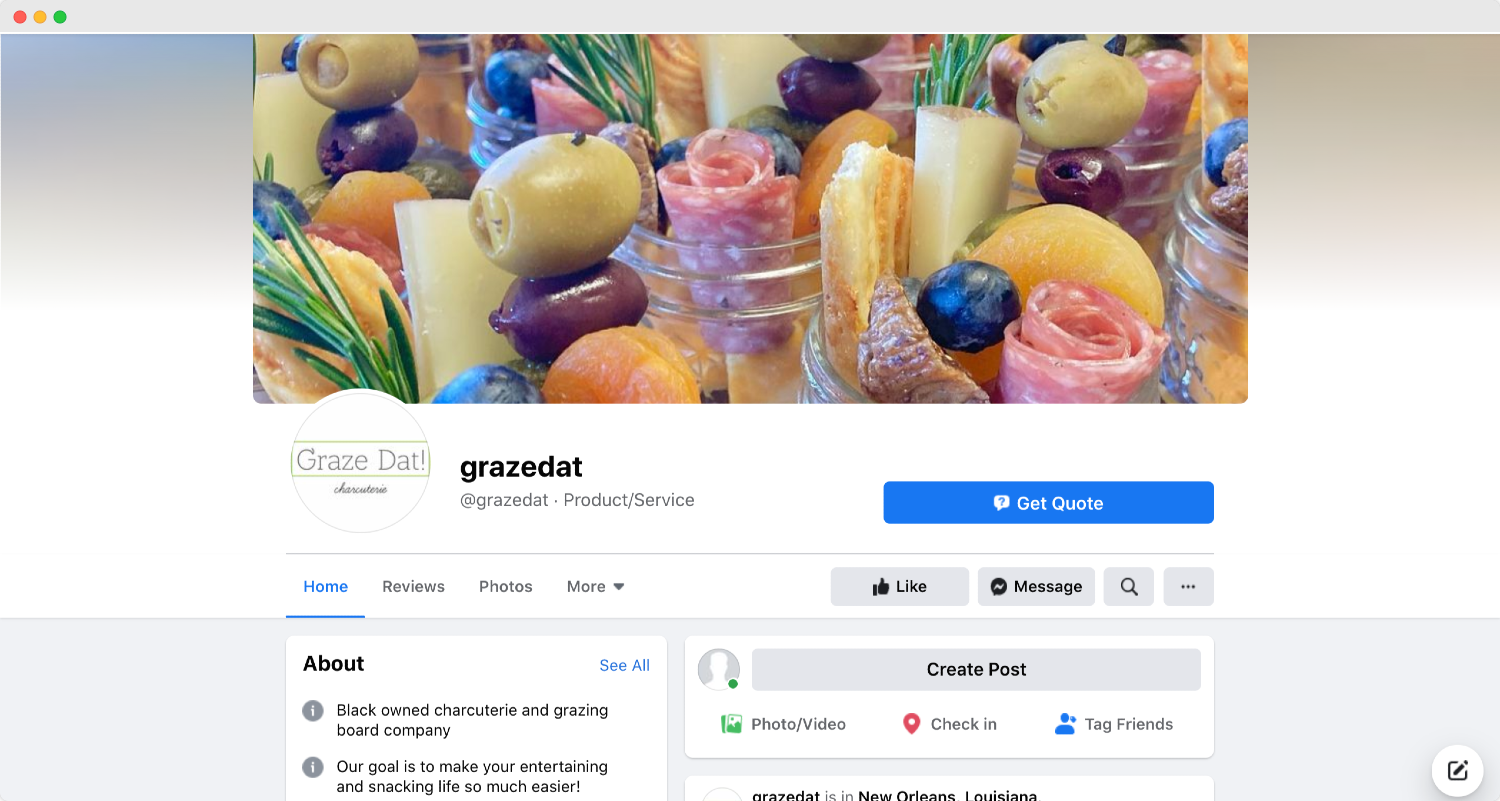The width and height of the screenshot is (1500, 801).
Task: Select the Home tab
Action: pos(325,587)
